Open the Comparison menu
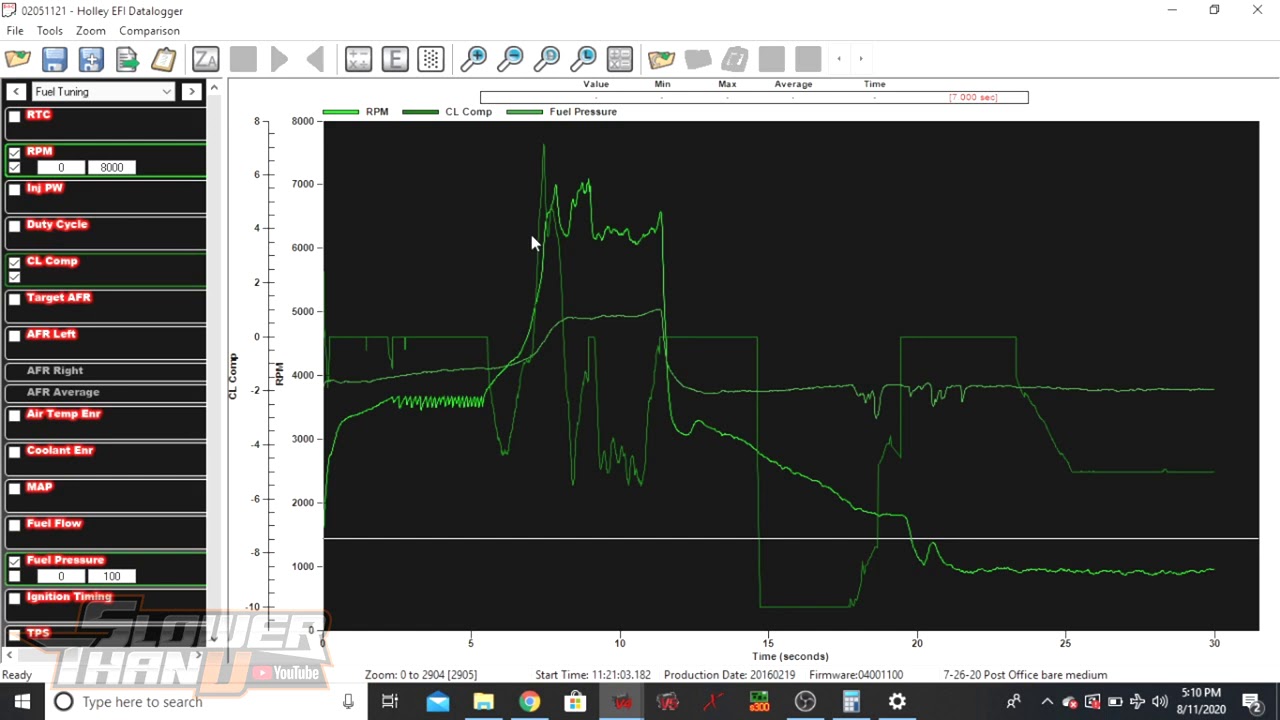The width and height of the screenshot is (1280, 720). 149,31
